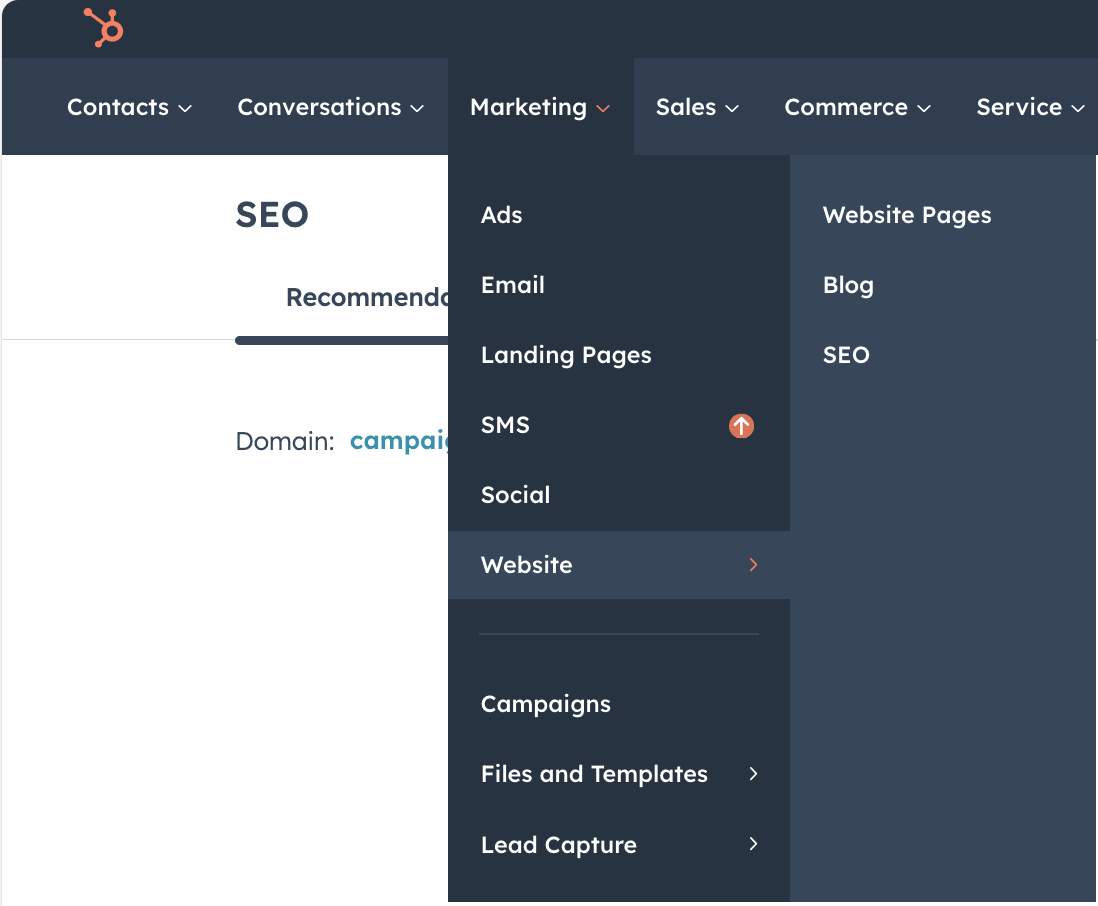1098x906 pixels.
Task: Open the Service dropdown menu
Action: [1030, 107]
